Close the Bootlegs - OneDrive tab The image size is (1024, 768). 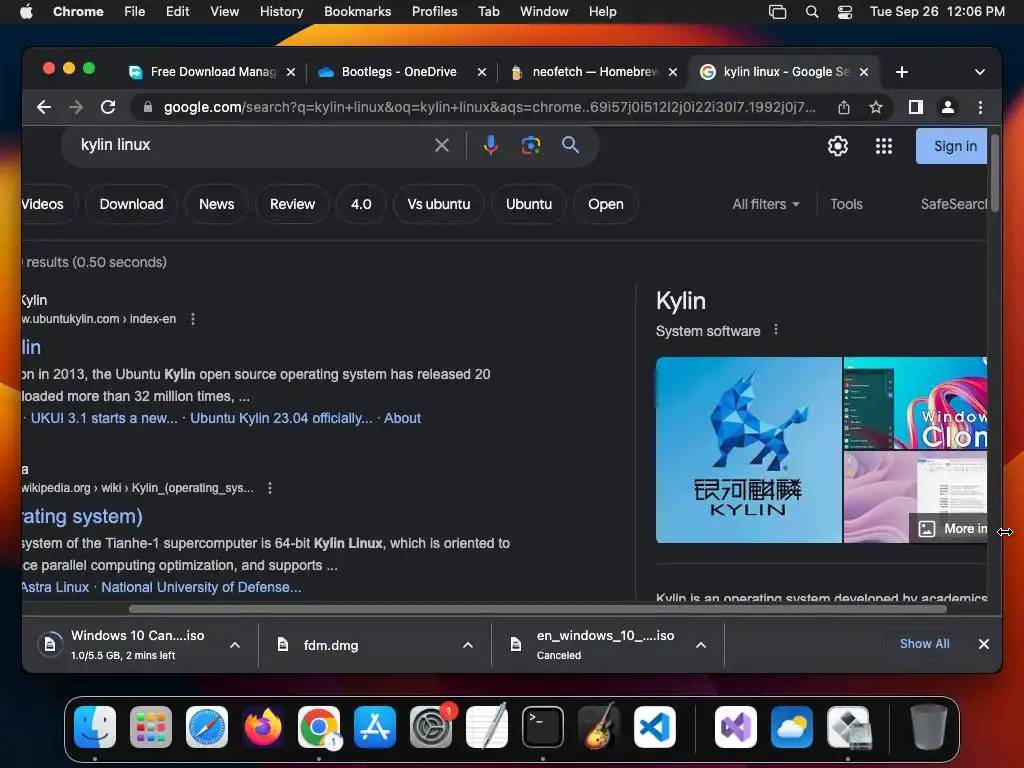point(481,72)
